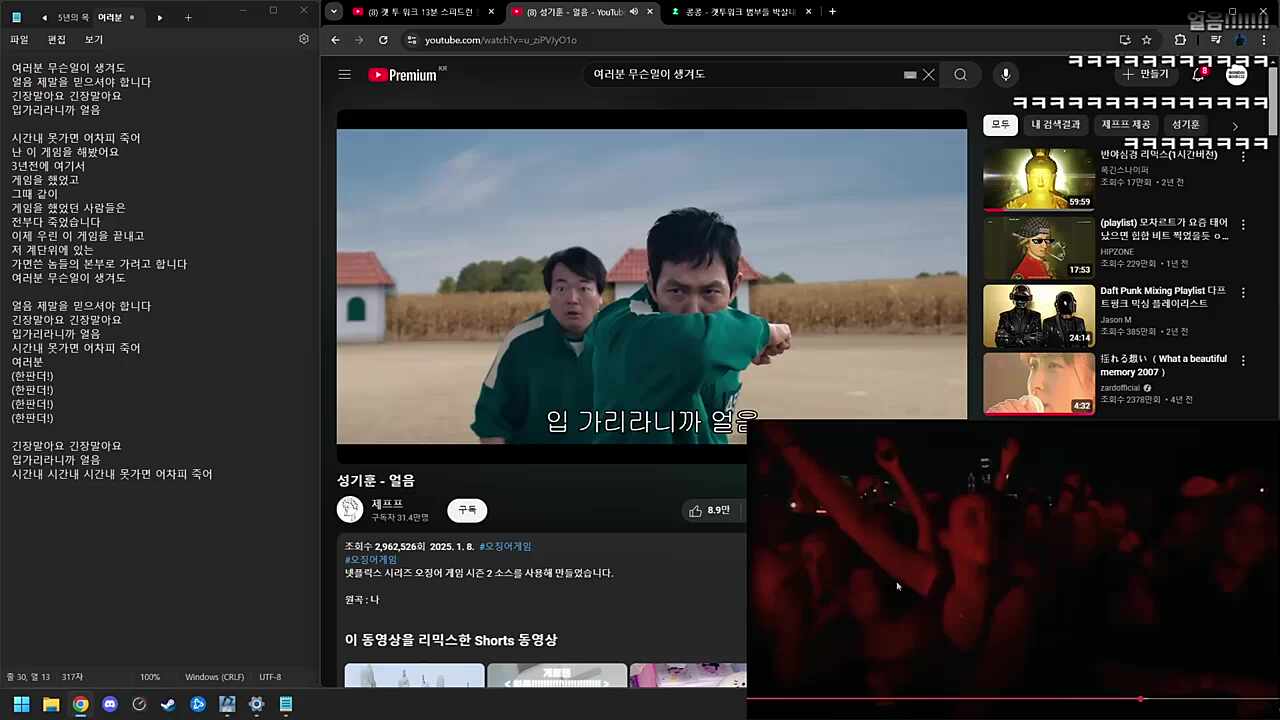Open the 보기 menu in Notepad
Viewport: 1280px width, 720px height.
(93, 40)
